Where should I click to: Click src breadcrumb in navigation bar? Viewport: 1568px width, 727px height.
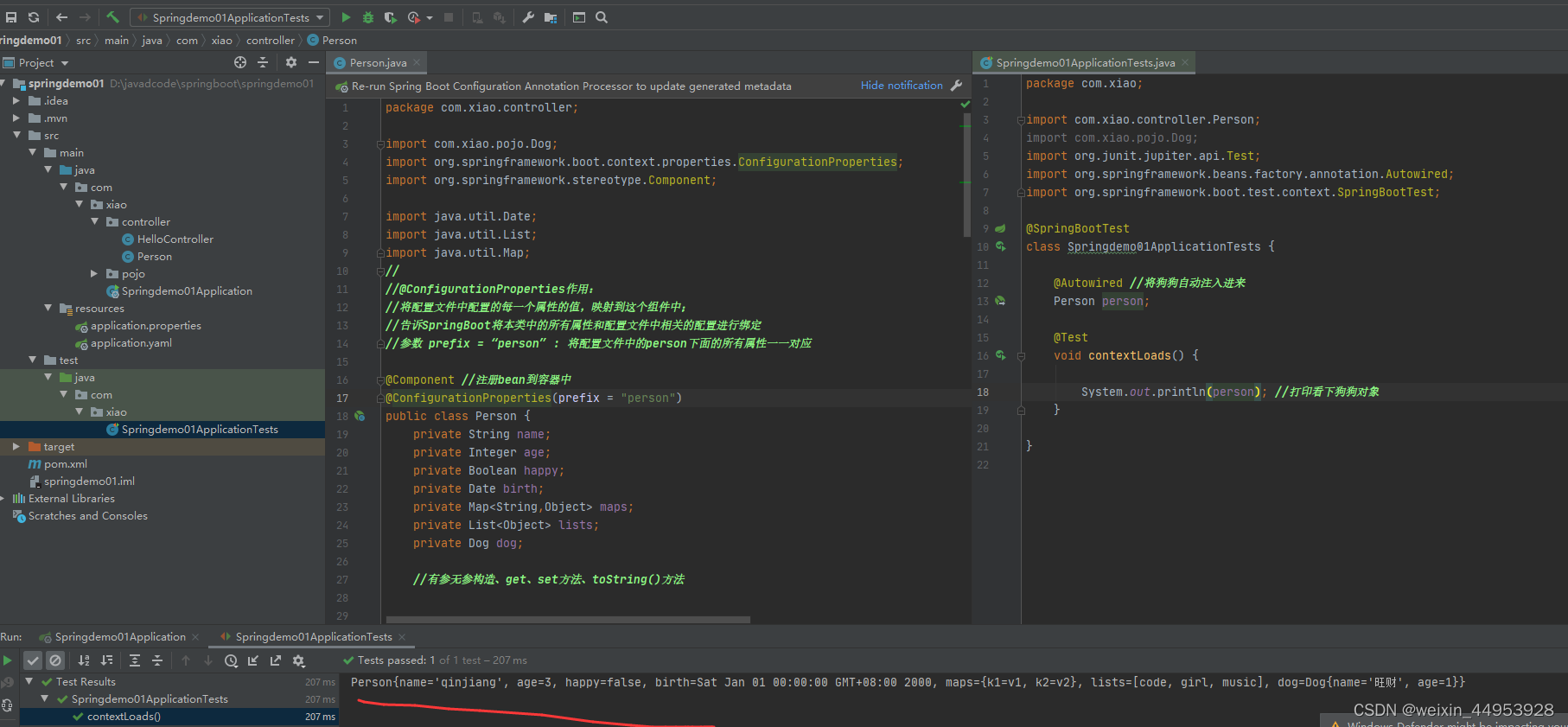[83, 40]
